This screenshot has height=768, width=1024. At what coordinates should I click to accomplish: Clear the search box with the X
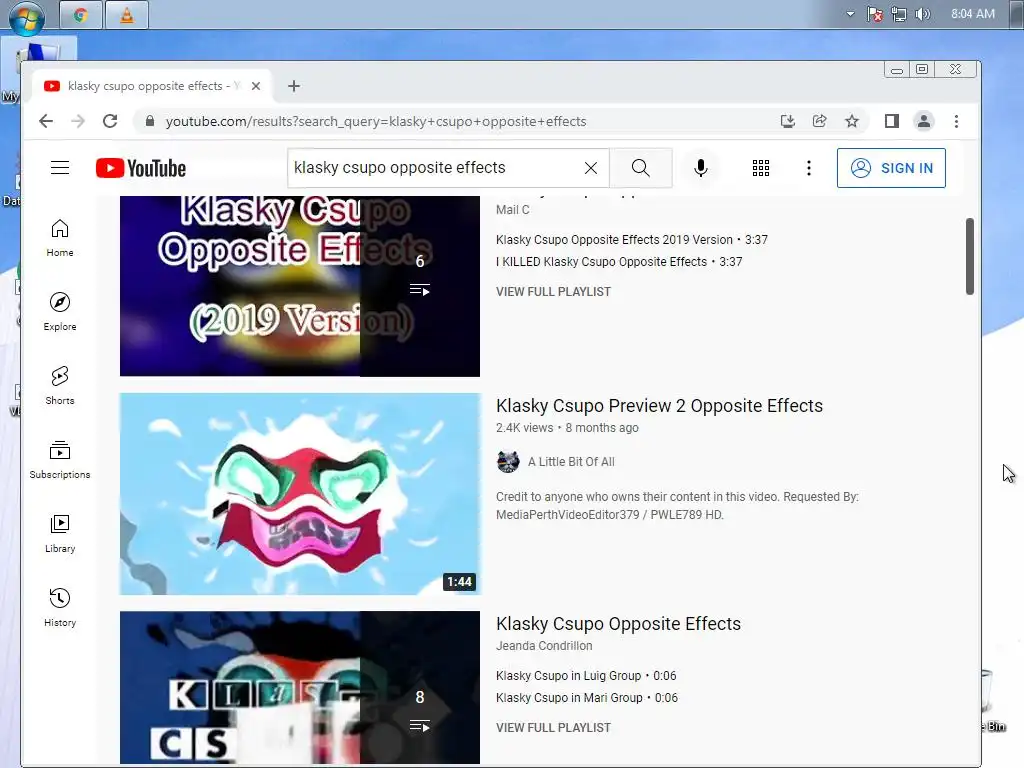pos(590,168)
